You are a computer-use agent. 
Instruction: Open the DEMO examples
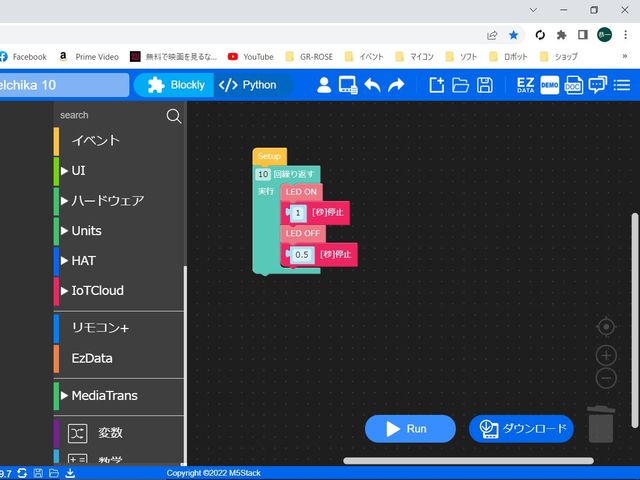tap(549, 85)
